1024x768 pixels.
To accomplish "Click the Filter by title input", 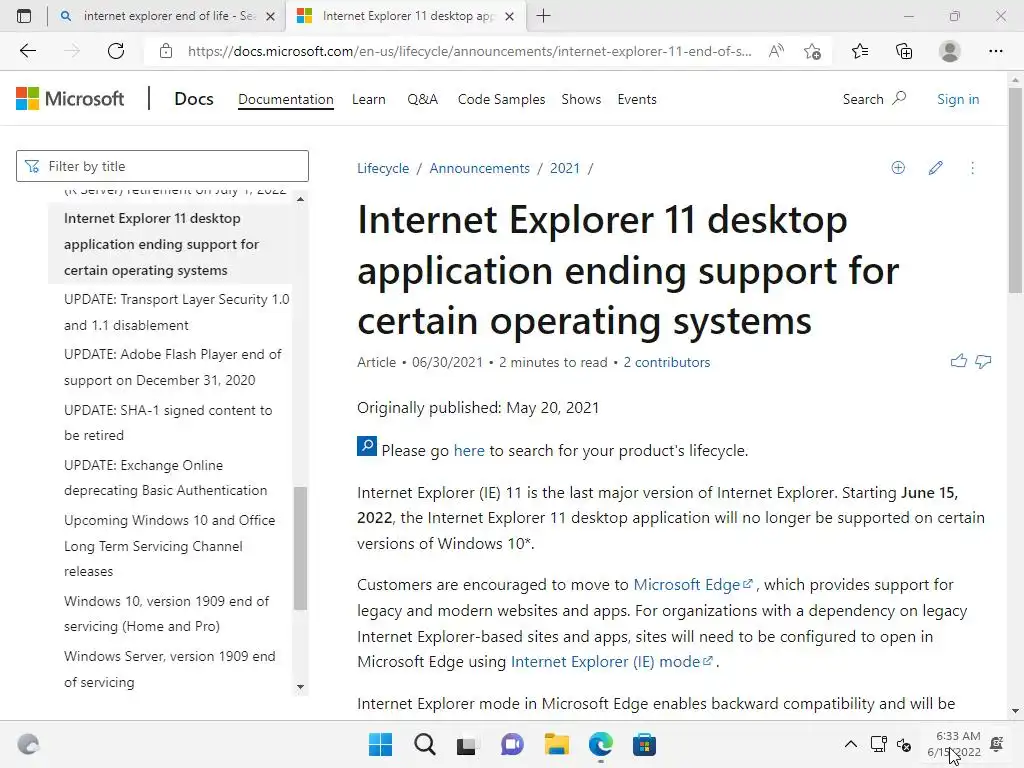I will pyautogui.click(x=162, y=166).
